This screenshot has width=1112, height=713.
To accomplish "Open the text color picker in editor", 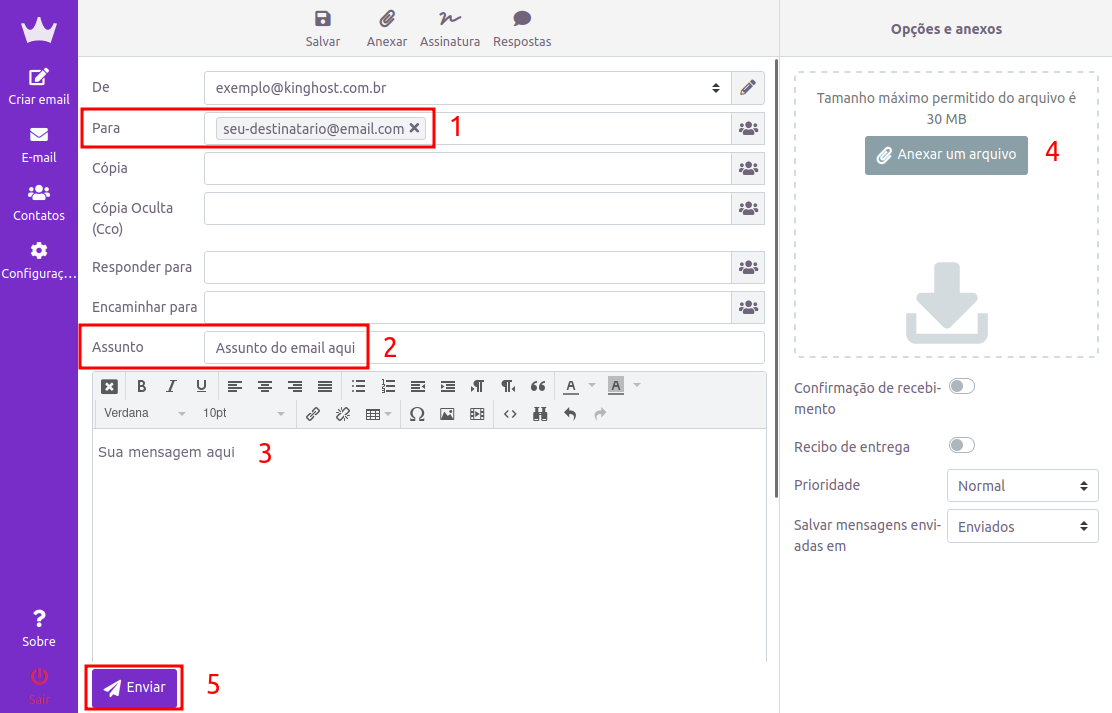I will click(571, 386).
